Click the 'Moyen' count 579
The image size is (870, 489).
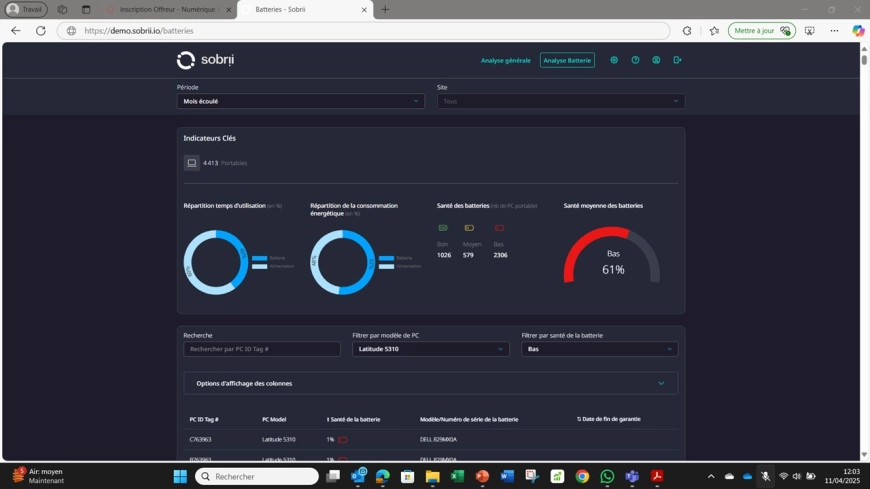pos(468,255)
